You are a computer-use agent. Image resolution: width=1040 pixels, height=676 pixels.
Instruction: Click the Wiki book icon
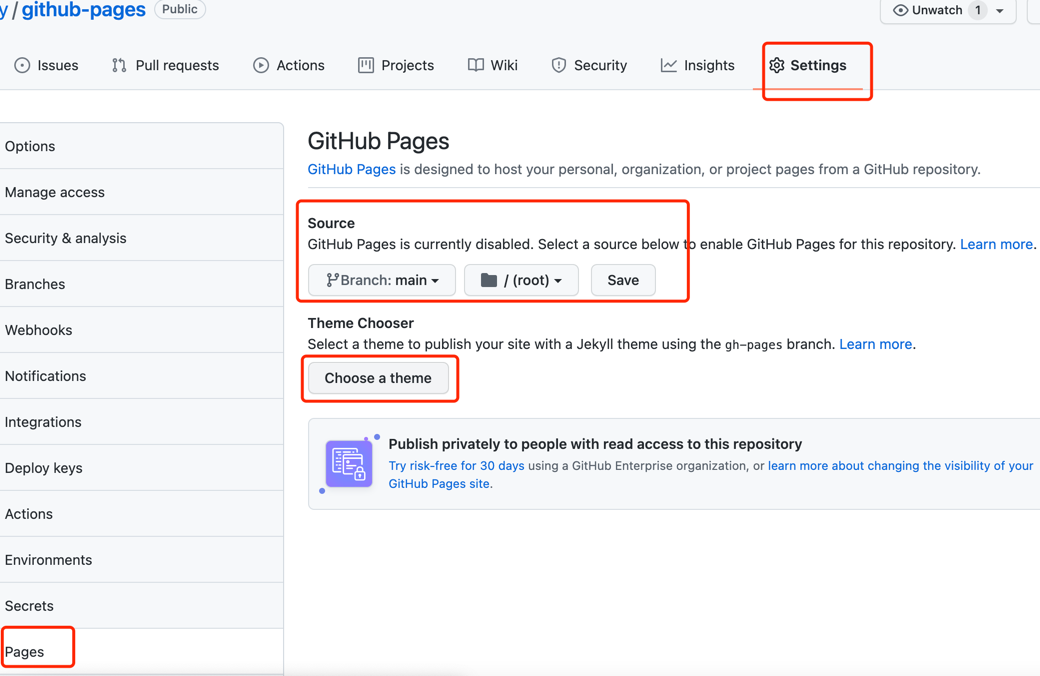[476, 65]
